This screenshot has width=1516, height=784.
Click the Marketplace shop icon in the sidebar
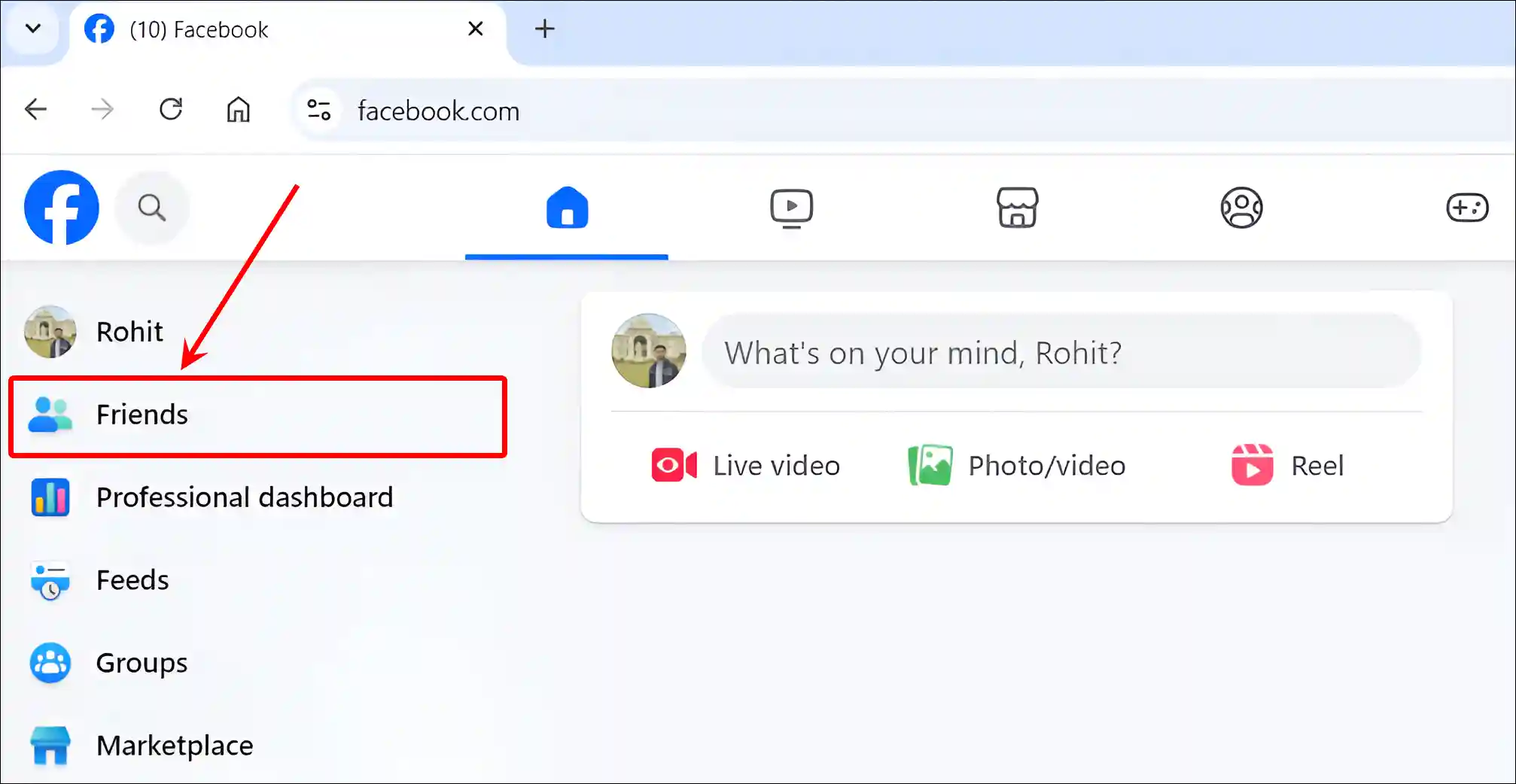[x=50, y=746]
